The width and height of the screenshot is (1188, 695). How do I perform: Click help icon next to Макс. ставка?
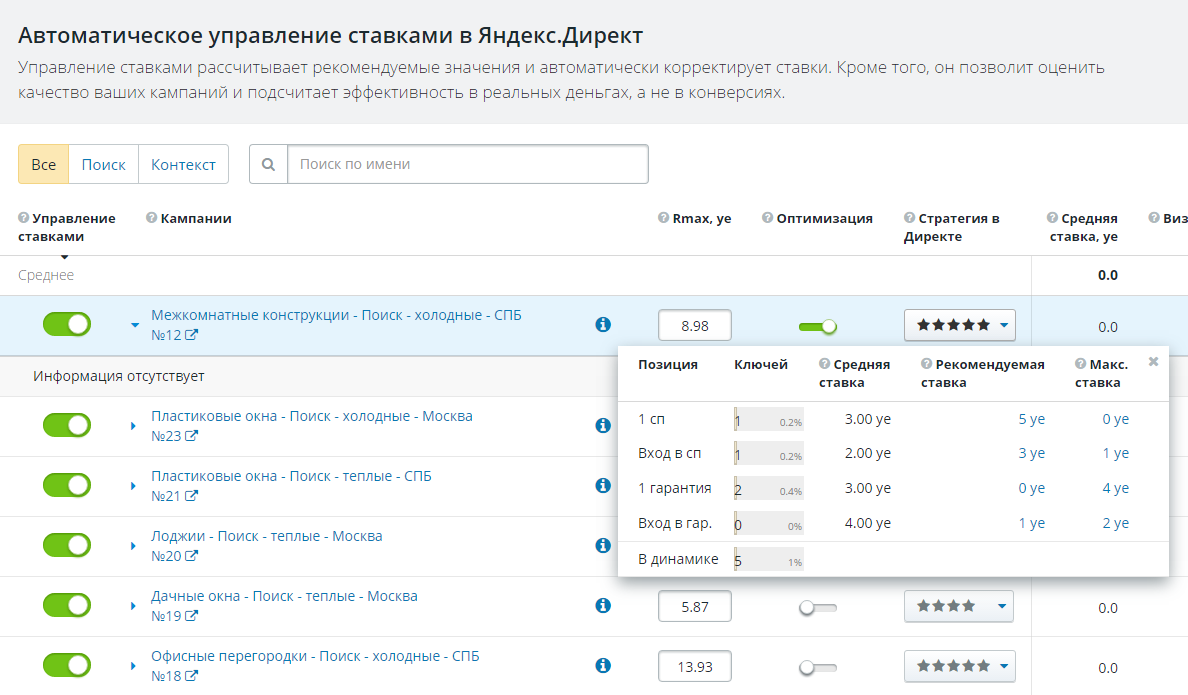point(1080,364)
